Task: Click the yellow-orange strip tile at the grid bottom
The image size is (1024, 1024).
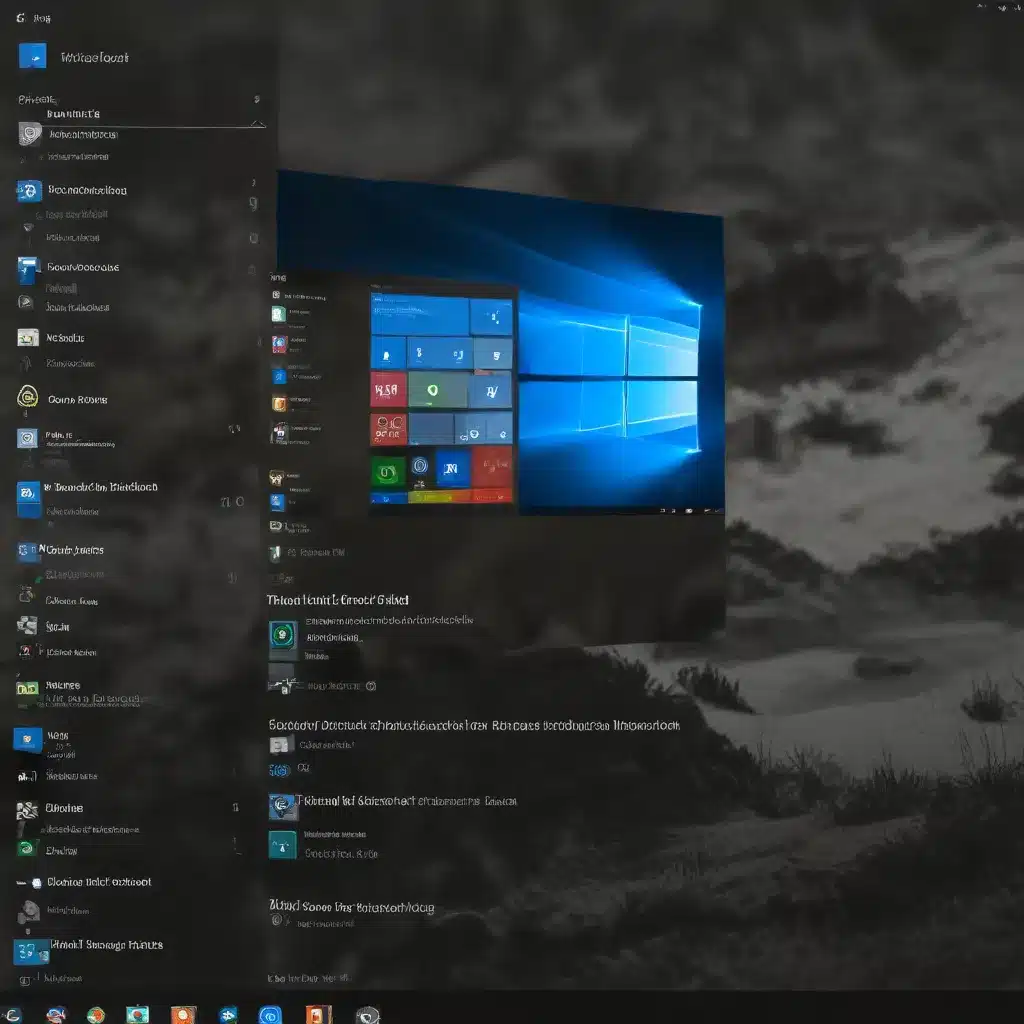Action: tap(440, 498)
